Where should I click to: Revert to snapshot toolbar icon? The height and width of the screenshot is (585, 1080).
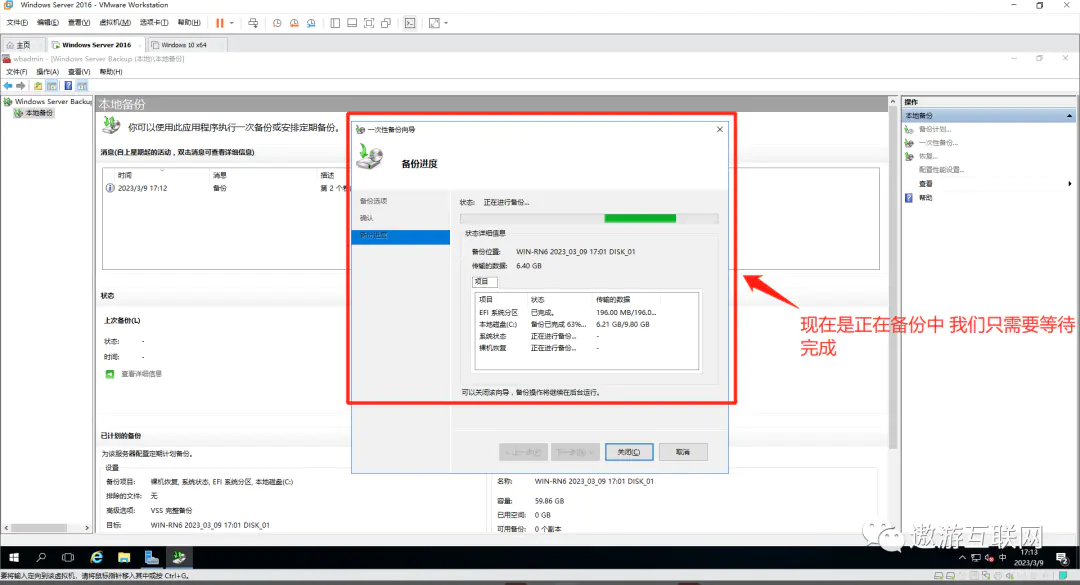[x=294, y=23]
